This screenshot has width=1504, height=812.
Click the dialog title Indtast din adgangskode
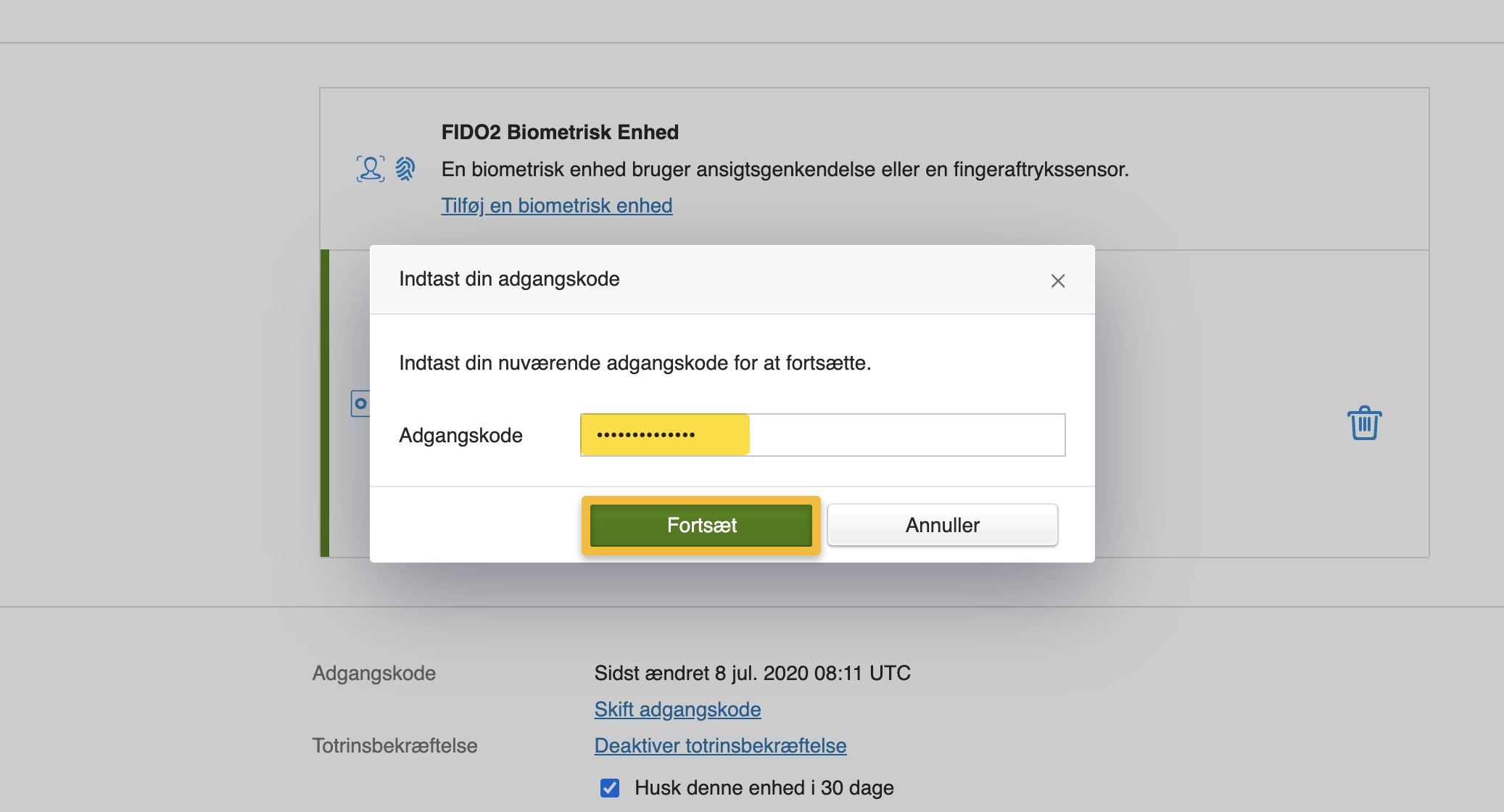[x=509, y=278]
